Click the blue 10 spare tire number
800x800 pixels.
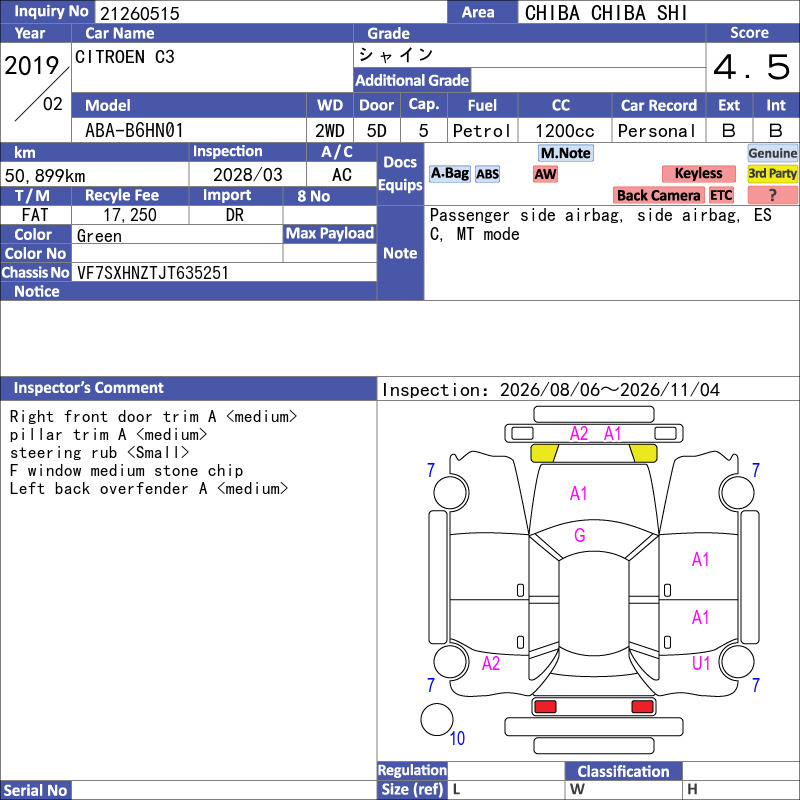click(x=457, y=738)
